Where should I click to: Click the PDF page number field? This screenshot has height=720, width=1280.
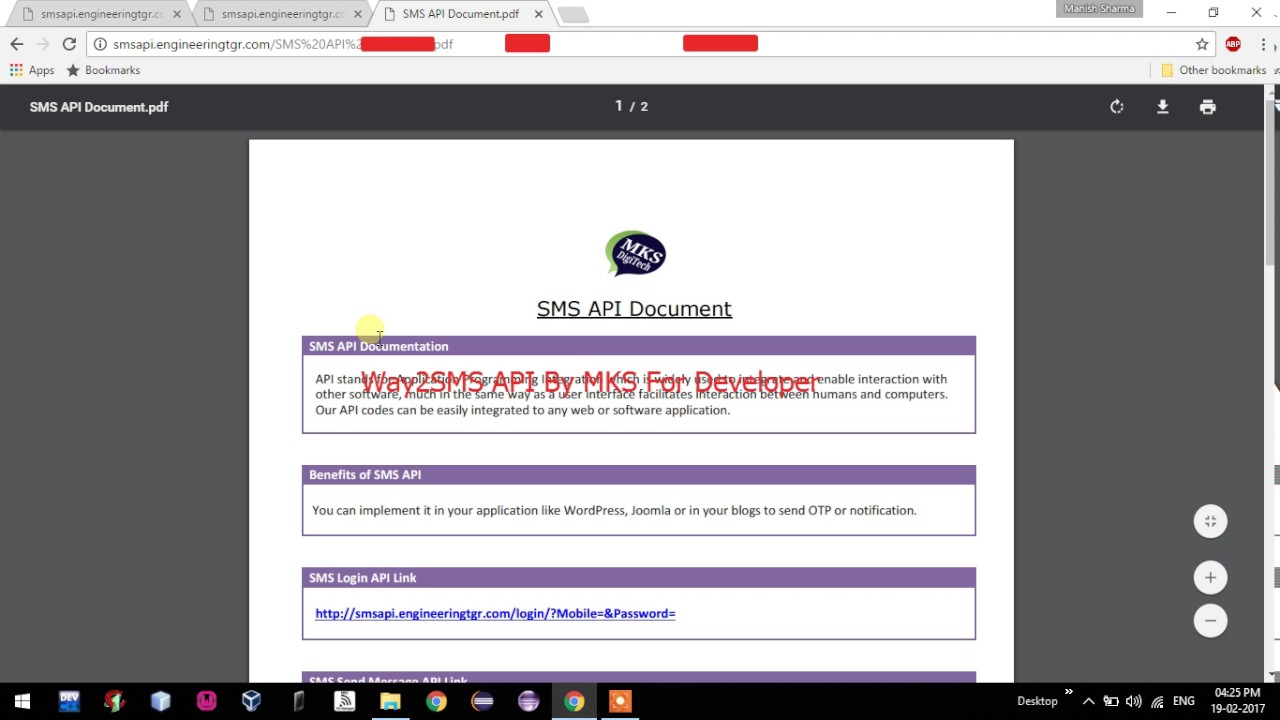[619, 106]
